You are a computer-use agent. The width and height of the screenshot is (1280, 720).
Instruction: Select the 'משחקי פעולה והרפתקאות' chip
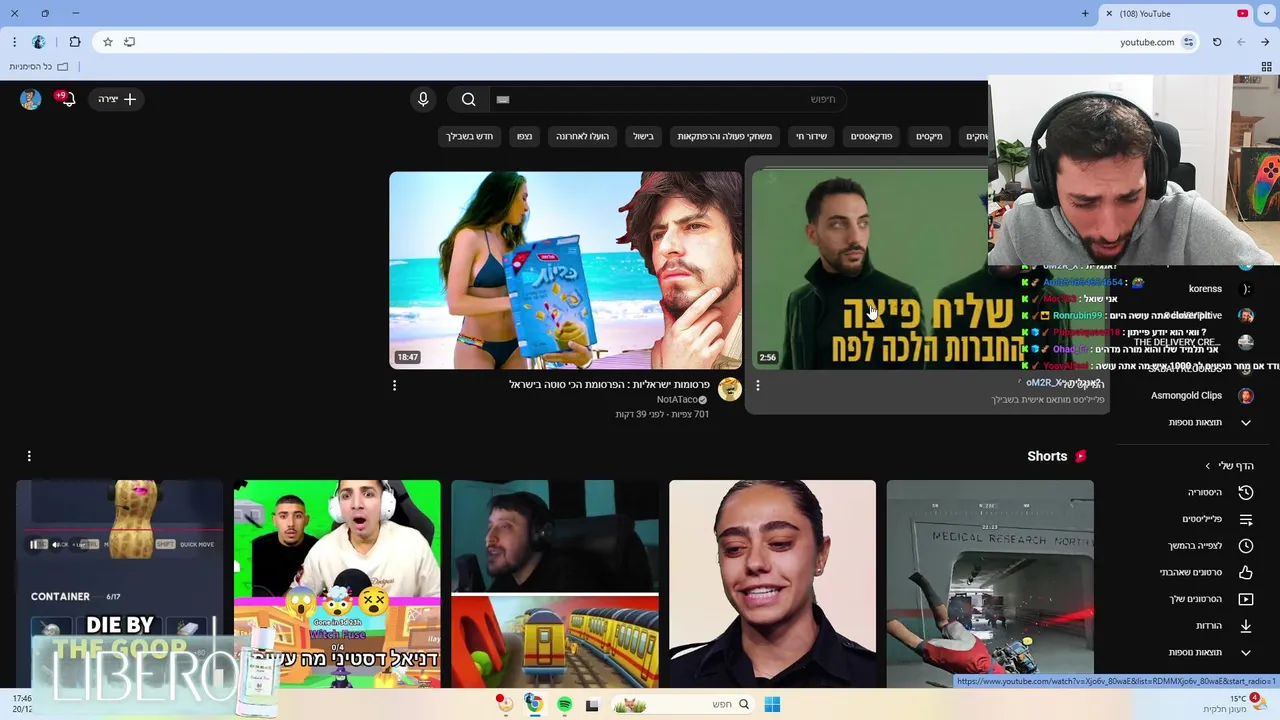pyautogui.click(x=725, y=136)
